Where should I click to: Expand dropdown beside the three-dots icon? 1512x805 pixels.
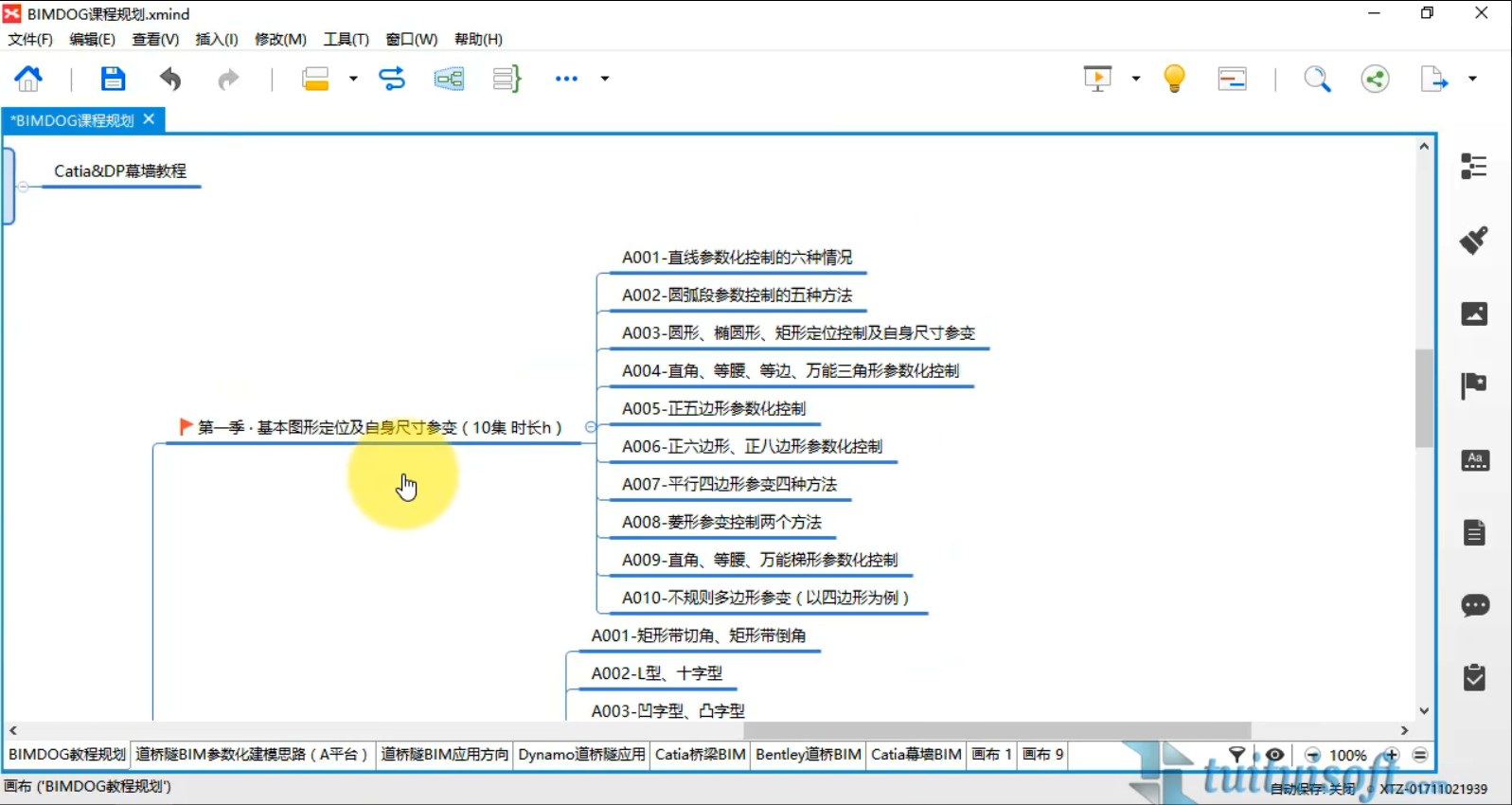coord(605,79)
